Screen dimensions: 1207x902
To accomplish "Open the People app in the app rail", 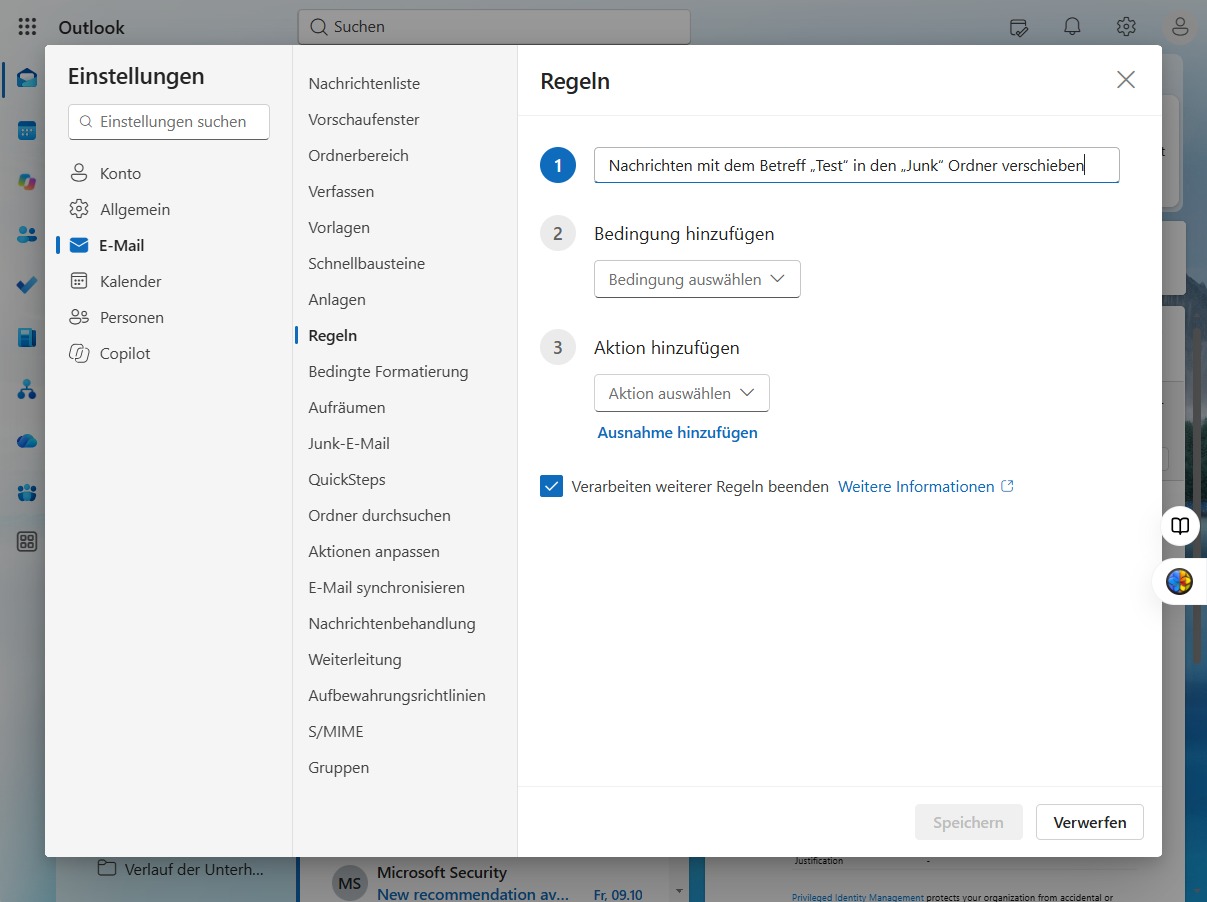I will pos(27,234).
